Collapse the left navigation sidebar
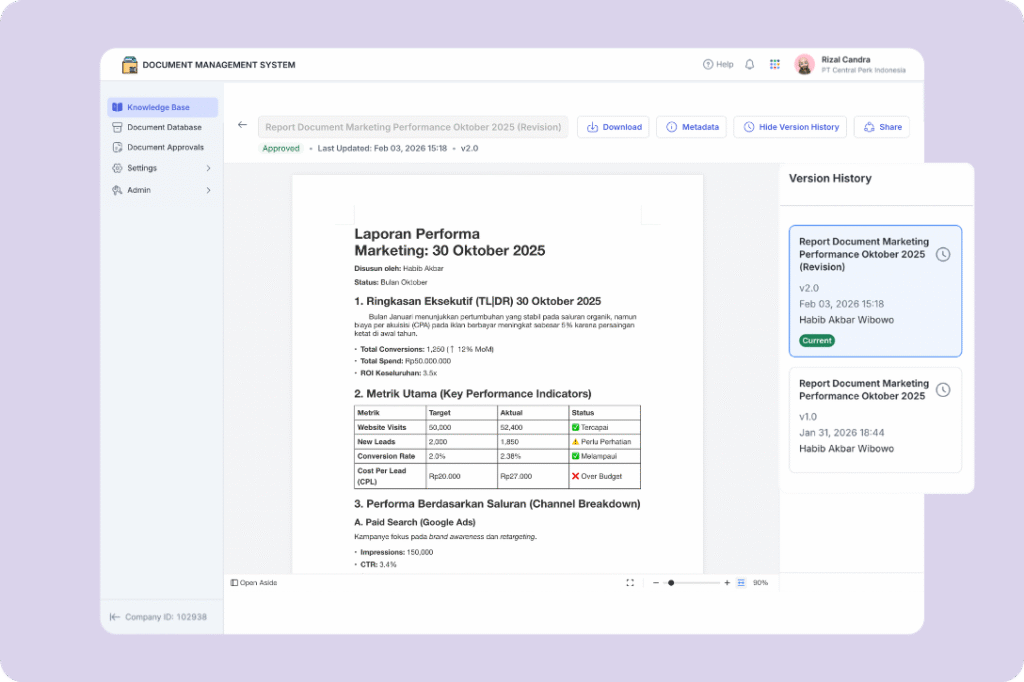 113,617
